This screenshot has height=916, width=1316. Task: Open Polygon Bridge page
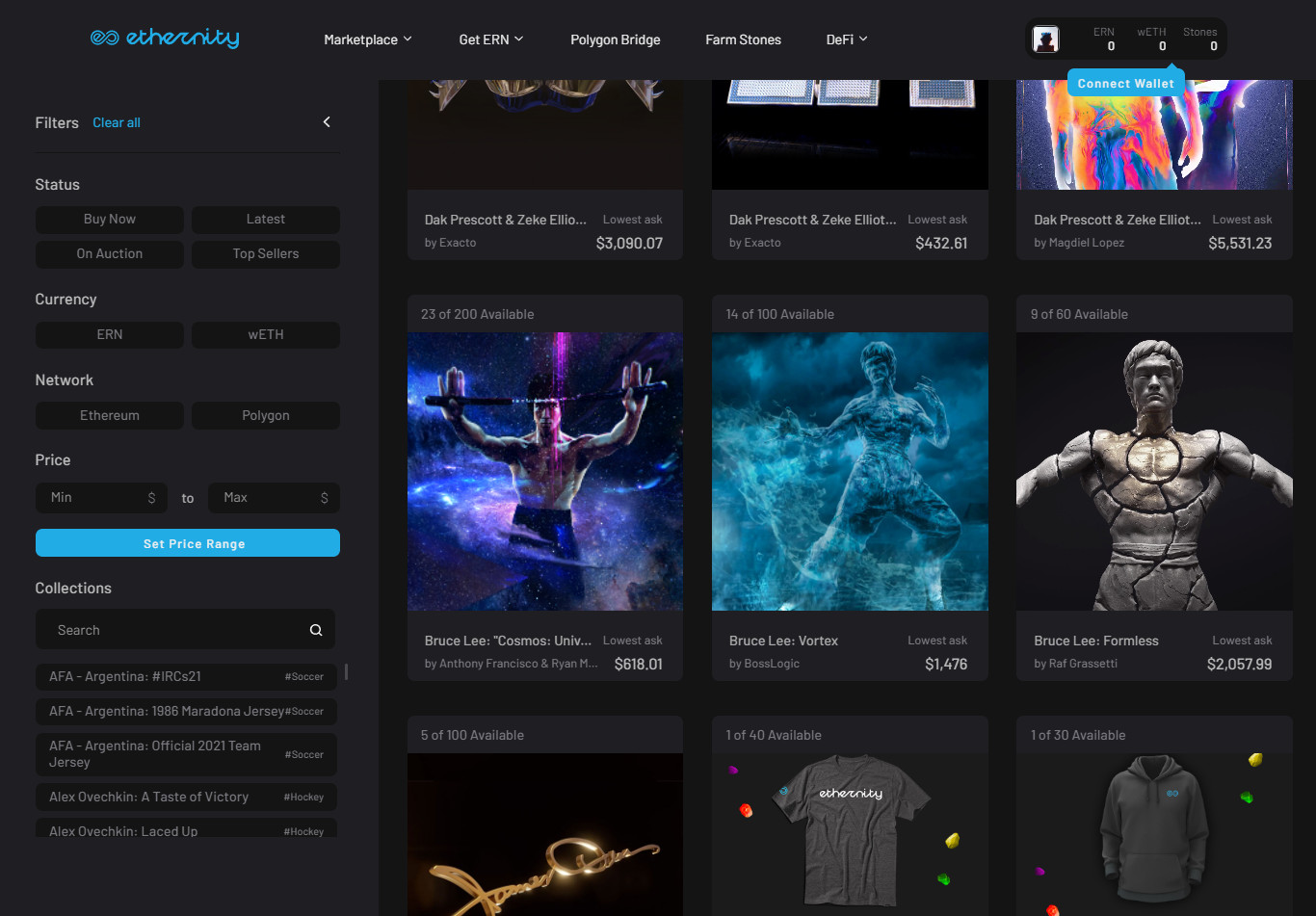tap(616, 39)
